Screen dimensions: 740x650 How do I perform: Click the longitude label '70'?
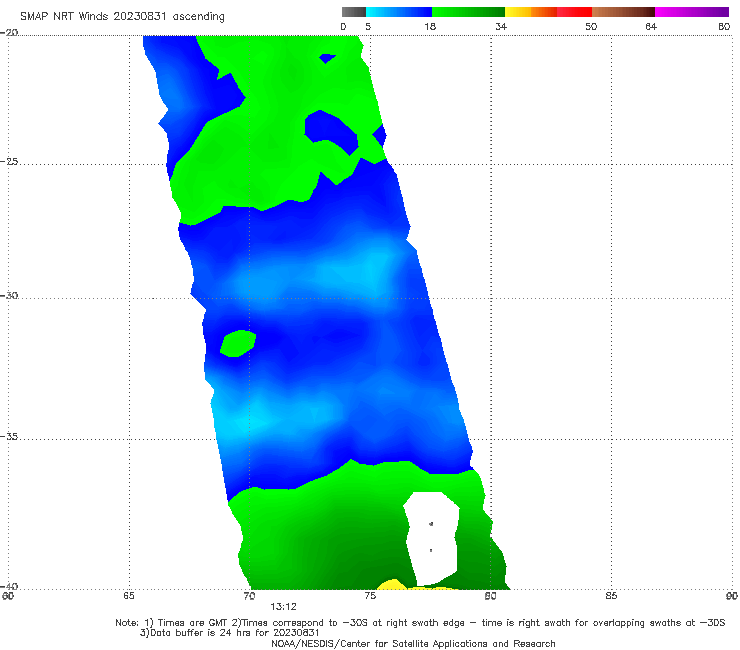tap(249, 596)
